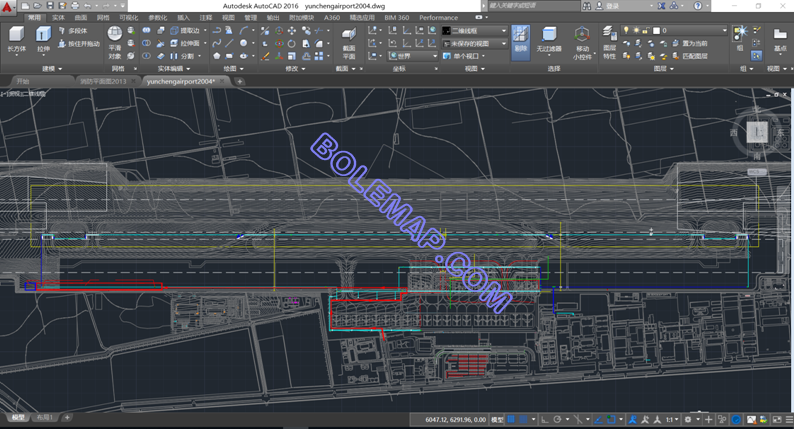Toggle polar tracking in status bar

coord(558,419)
